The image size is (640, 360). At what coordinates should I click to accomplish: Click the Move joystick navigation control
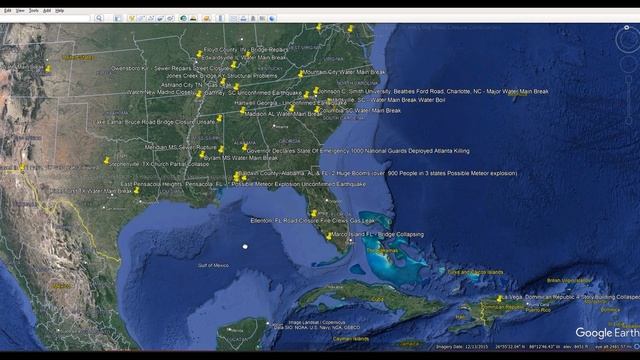628,64
